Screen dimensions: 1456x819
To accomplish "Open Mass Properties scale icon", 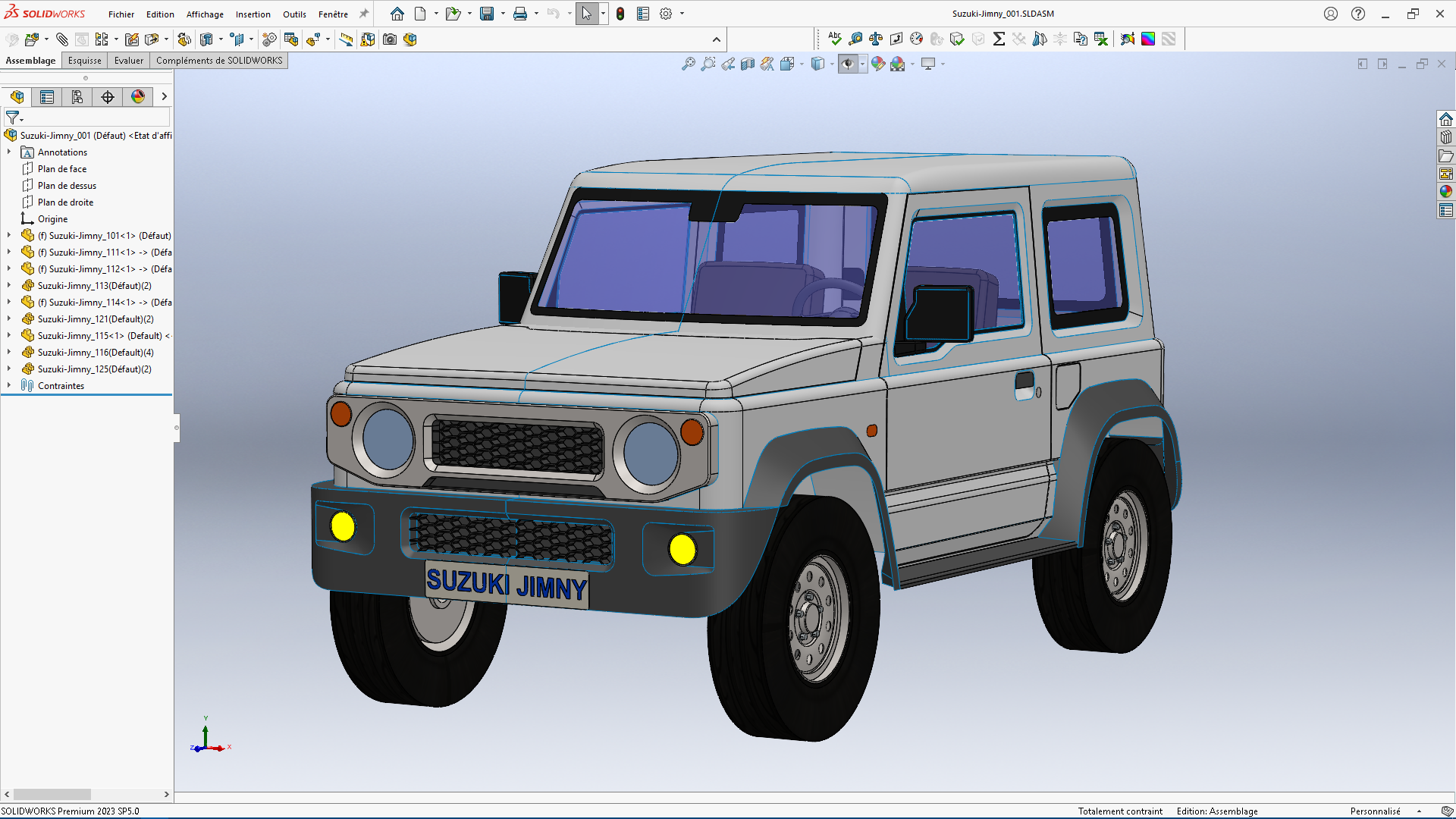I will (x=876, y=39).
